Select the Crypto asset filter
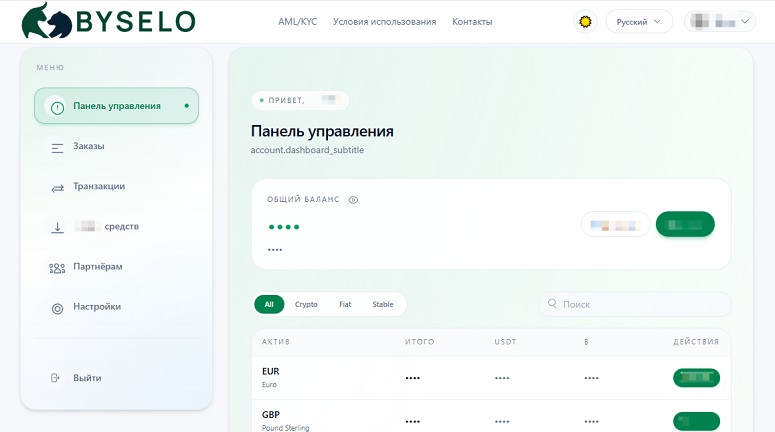The height and width of the screenshot is (432, 775). click(306, 304)
